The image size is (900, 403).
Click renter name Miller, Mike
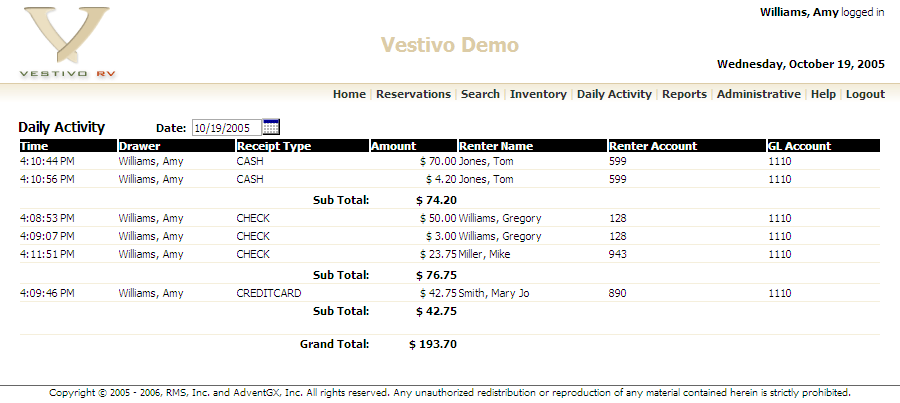tap(484, 254)
